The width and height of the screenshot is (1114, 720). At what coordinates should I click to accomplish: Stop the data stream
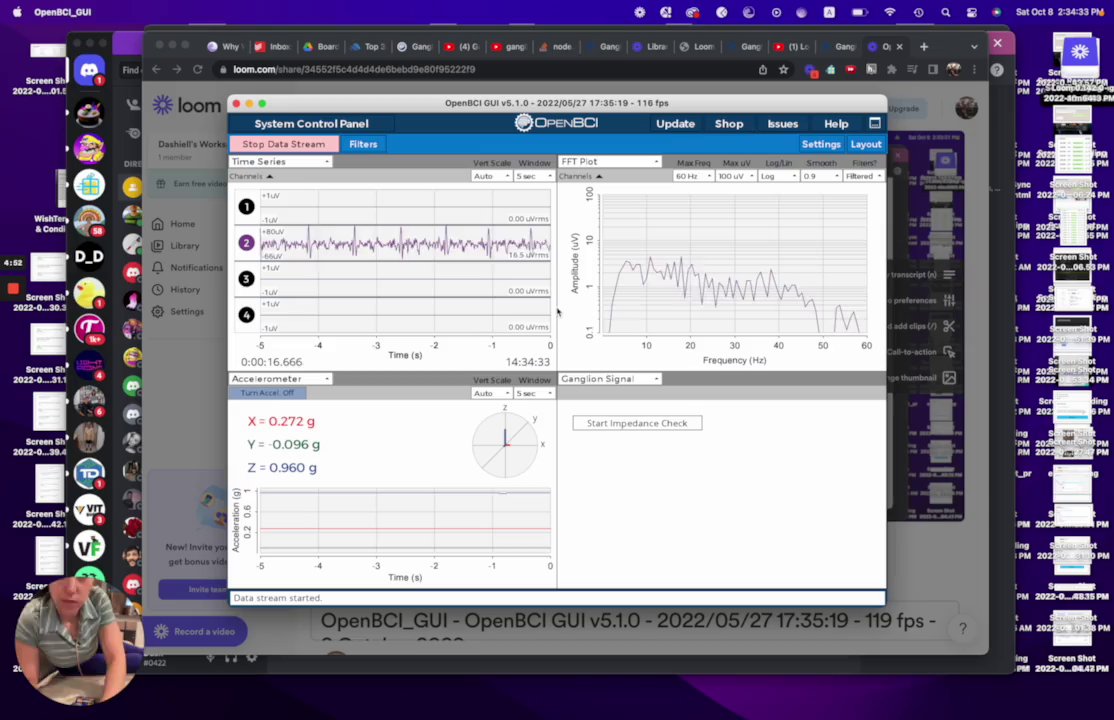pyautogui.click(x=283, y=144)
